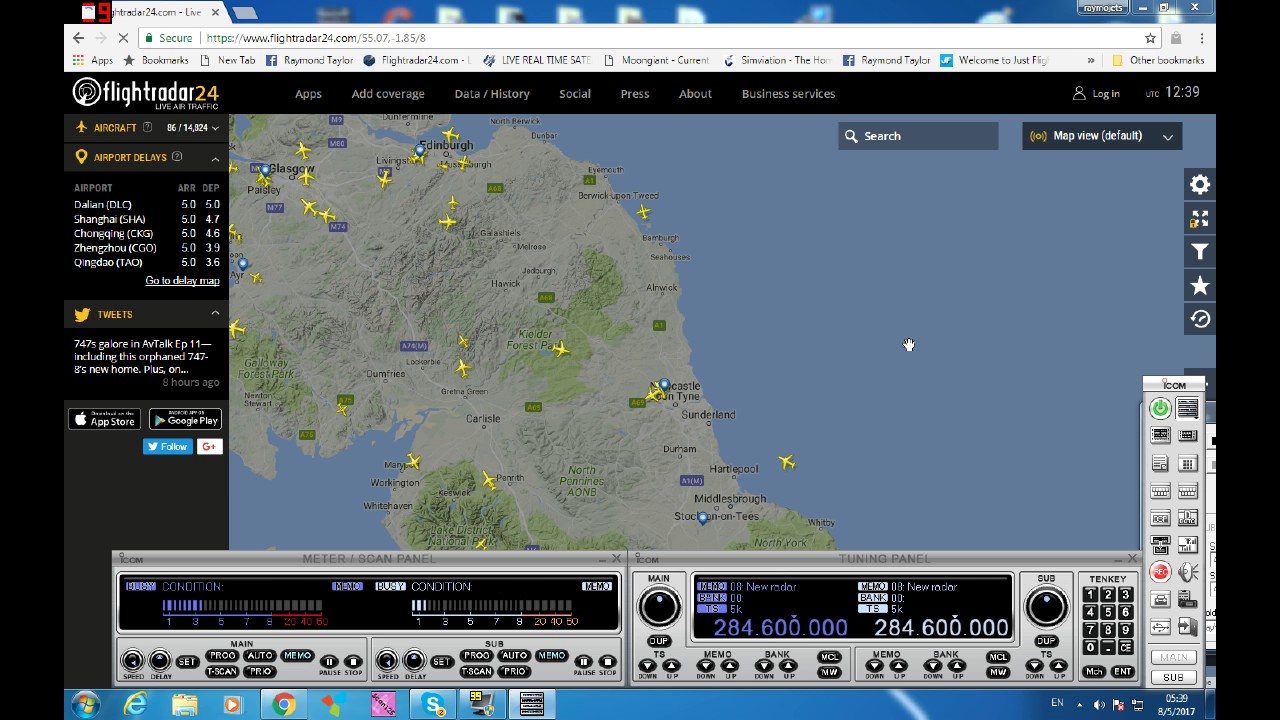Click MAIN scan SET button

tap(187, 662)
